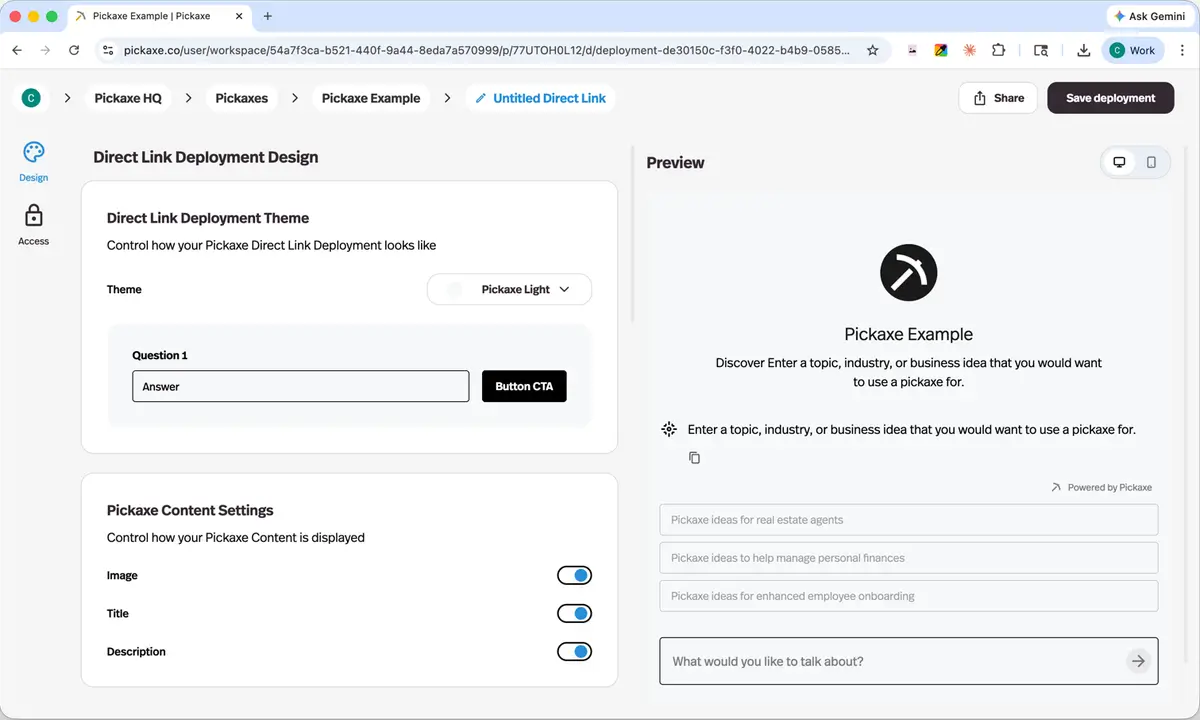Screen dimensions: 1200x720
Task: Bookmark page with the star icon
Action: pos(873,50)
